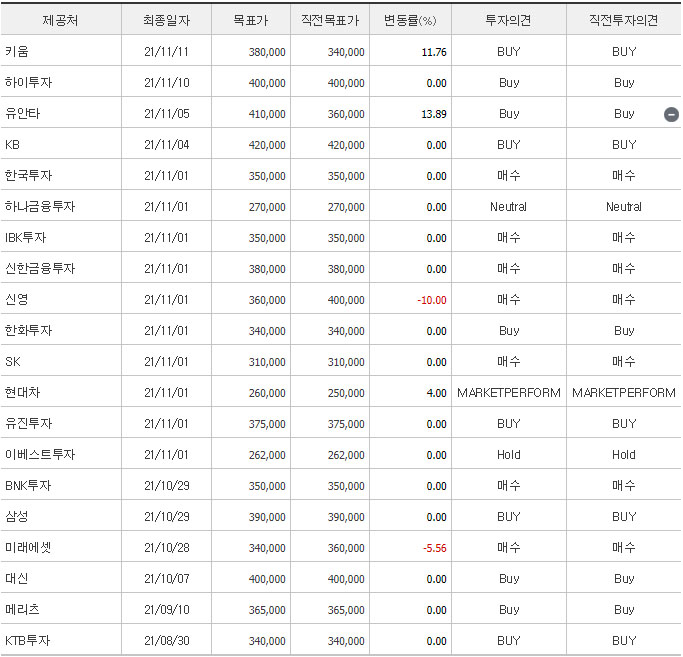Select the 현대차 provider cell
The height and width of the screenshot is (657, 683).
(x=61, y=392)
